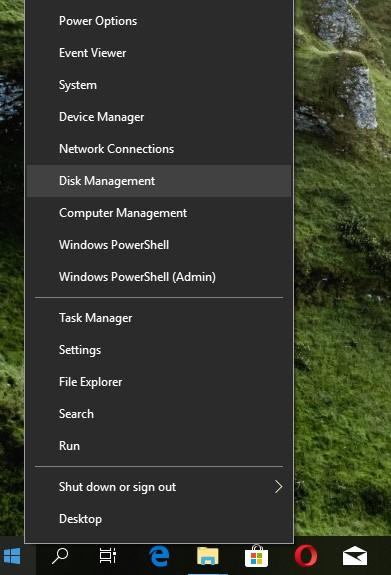The image size is (391, 575).
Task: Open the Run dialog entry
Action: pos(159,446)
